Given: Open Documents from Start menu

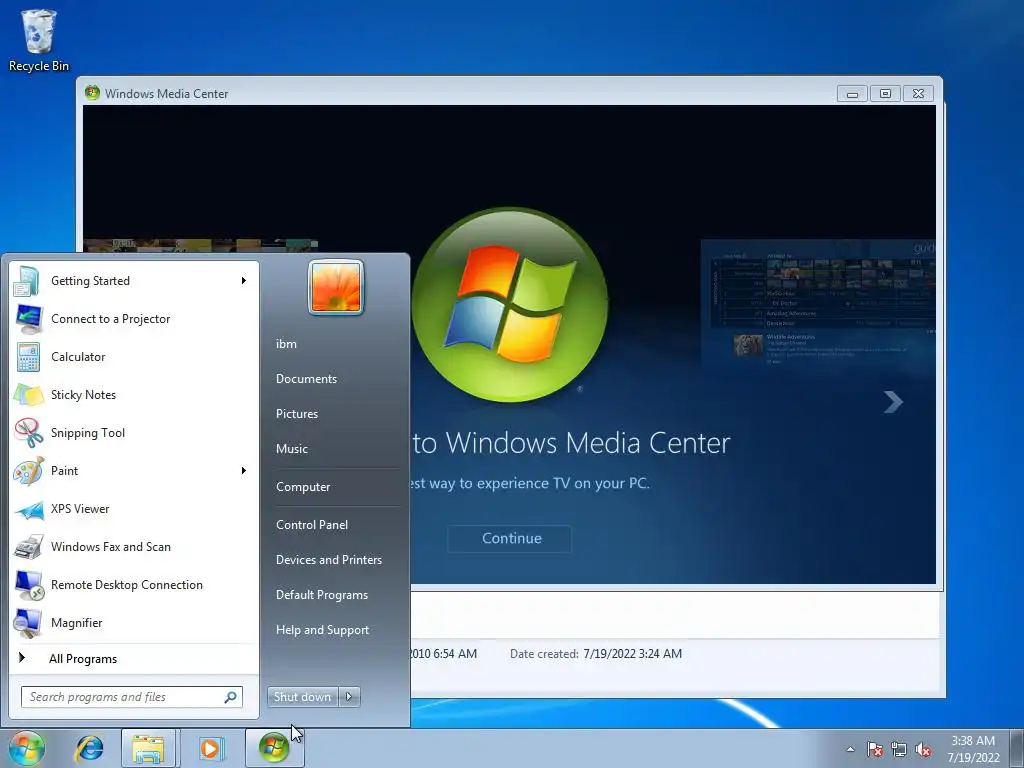Looking at the screenshot, I should coord(306,379).
